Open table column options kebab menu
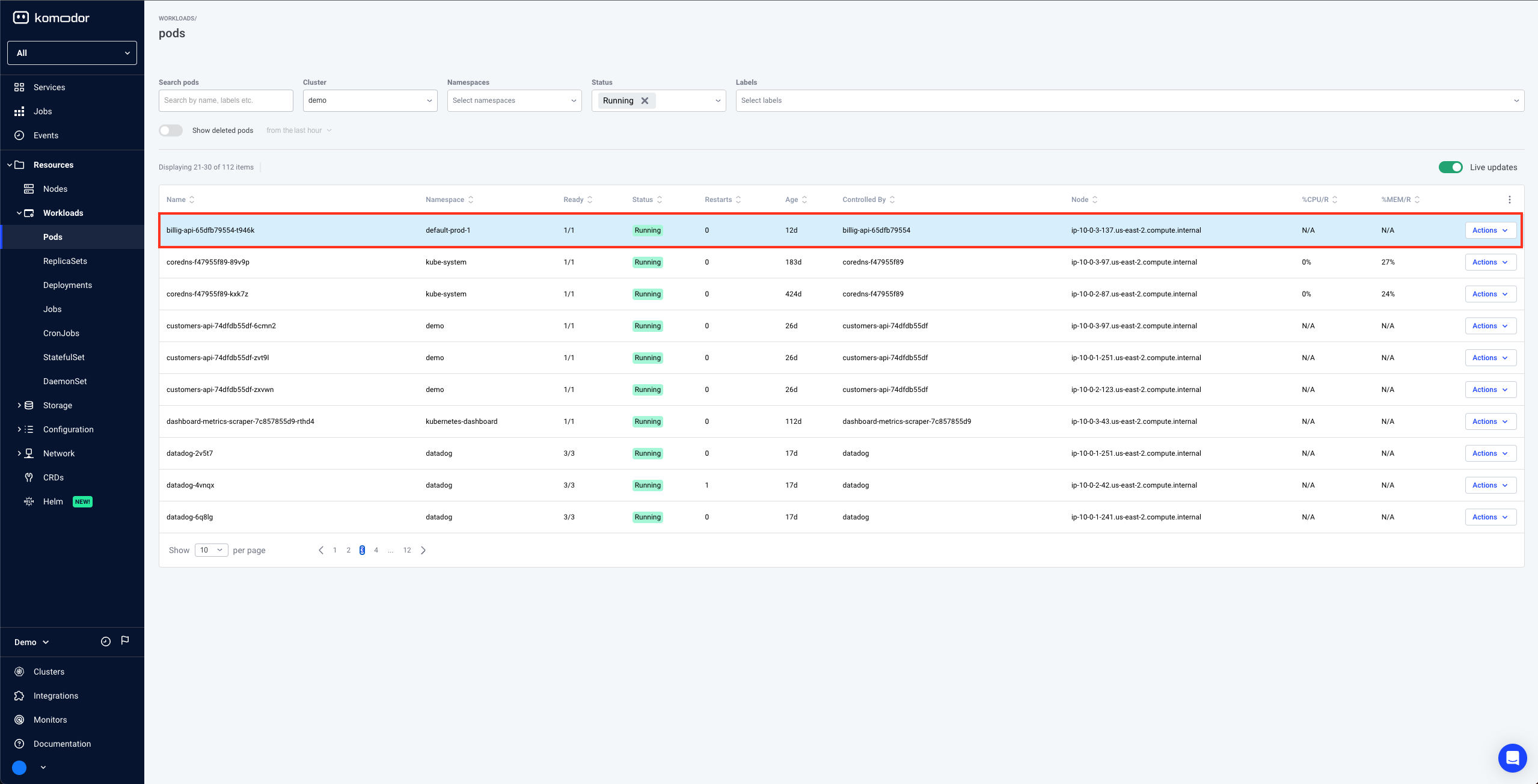The height and width of the screenshot is (784, 1538). (x=1509, y=200)
